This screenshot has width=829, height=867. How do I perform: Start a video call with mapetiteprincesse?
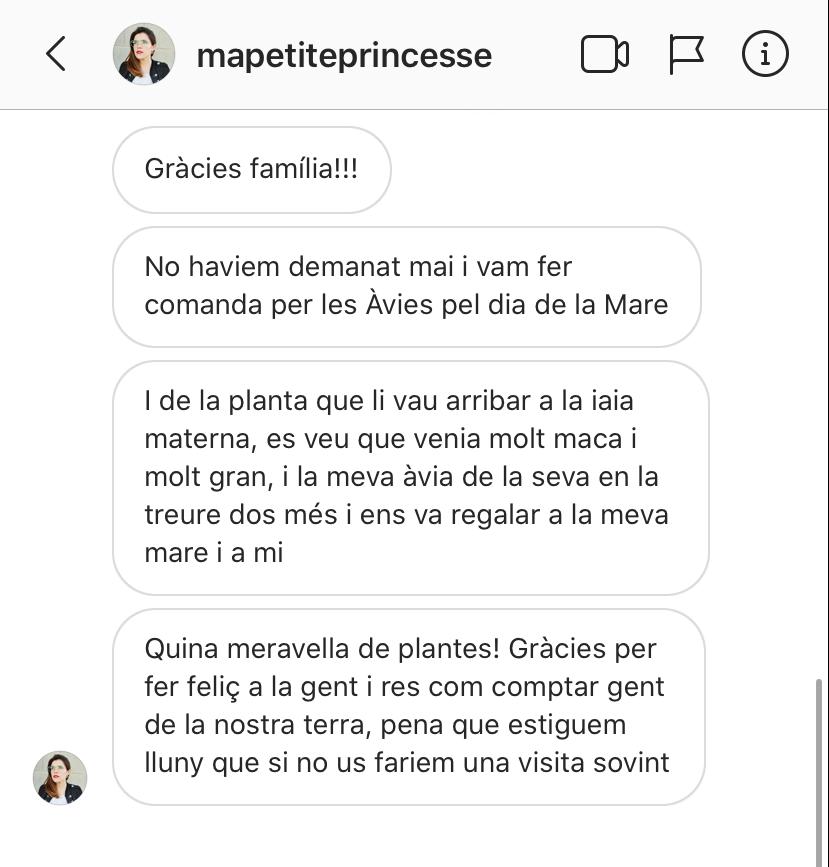[x=604, y=54]
